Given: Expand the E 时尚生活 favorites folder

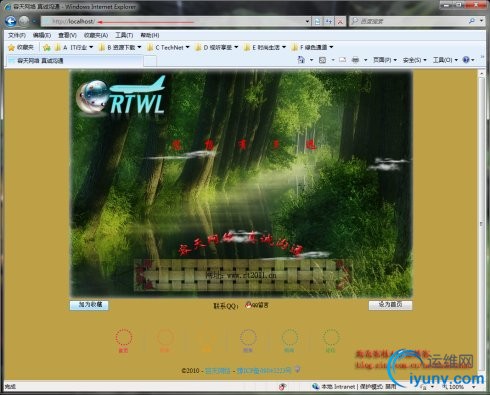Looking at the screenshot, I should click(x=265, y=48).
